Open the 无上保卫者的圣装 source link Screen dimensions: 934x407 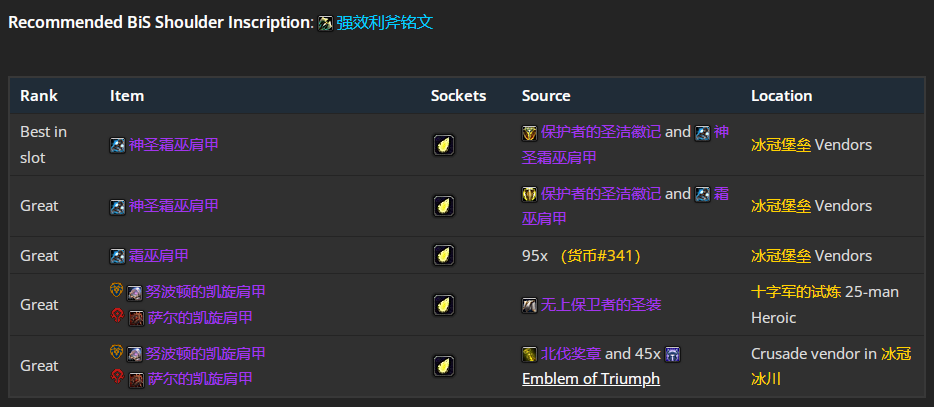(600, 305)
